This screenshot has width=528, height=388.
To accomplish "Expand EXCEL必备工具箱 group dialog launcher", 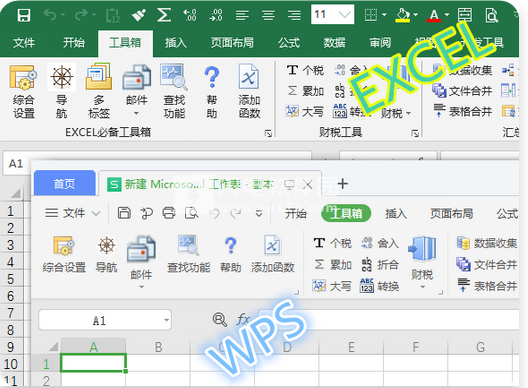I will tap(268, 134).
